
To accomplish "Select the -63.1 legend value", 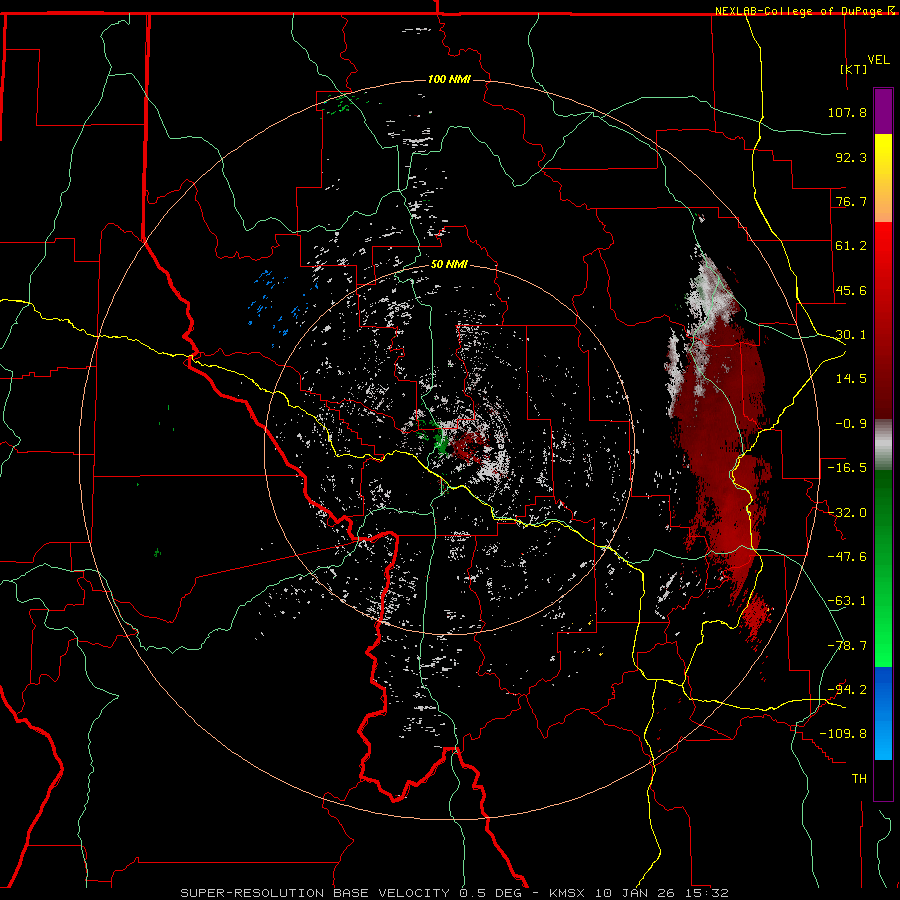I will [847, 601].
